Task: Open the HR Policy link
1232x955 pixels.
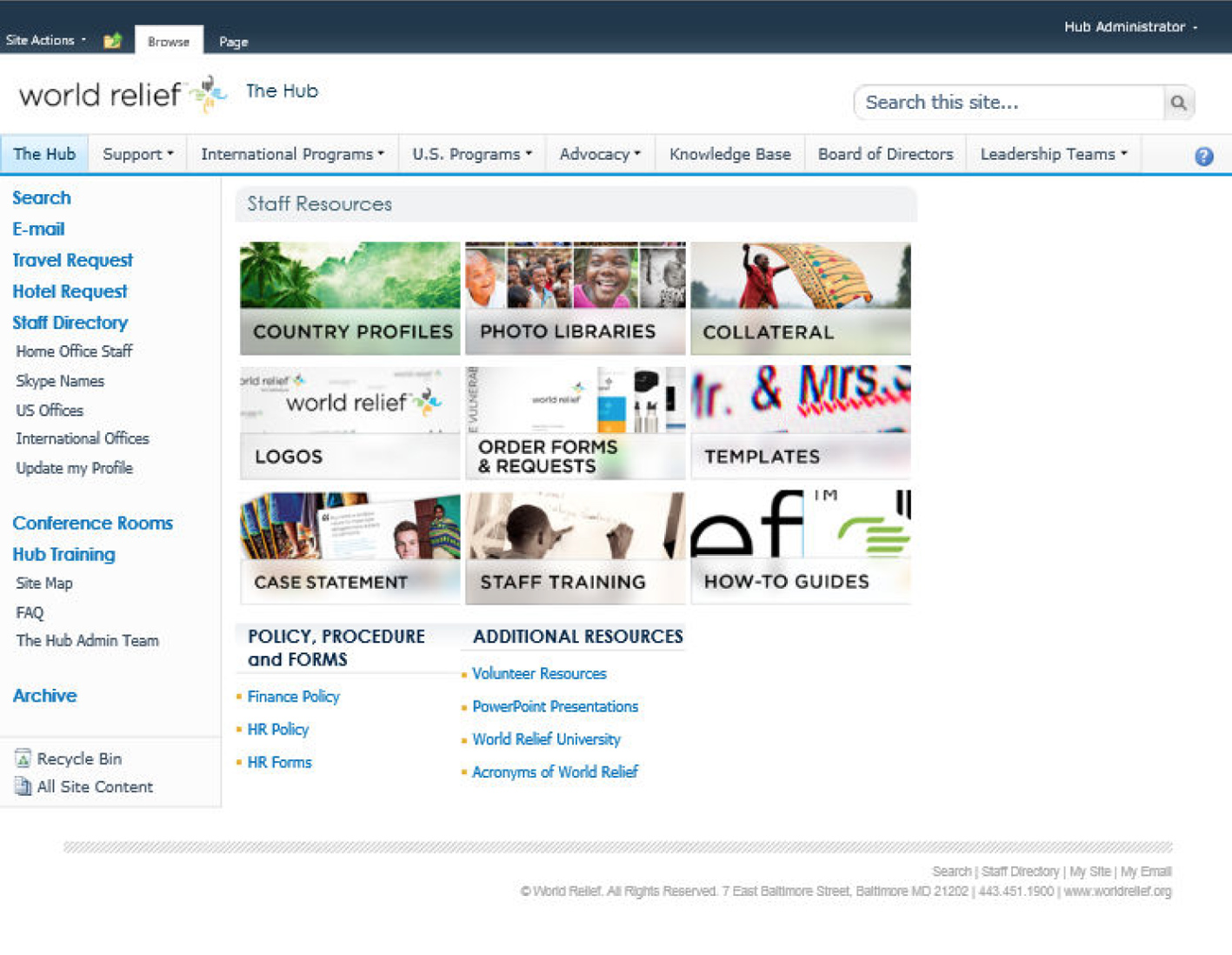Action: pos(278,730)
